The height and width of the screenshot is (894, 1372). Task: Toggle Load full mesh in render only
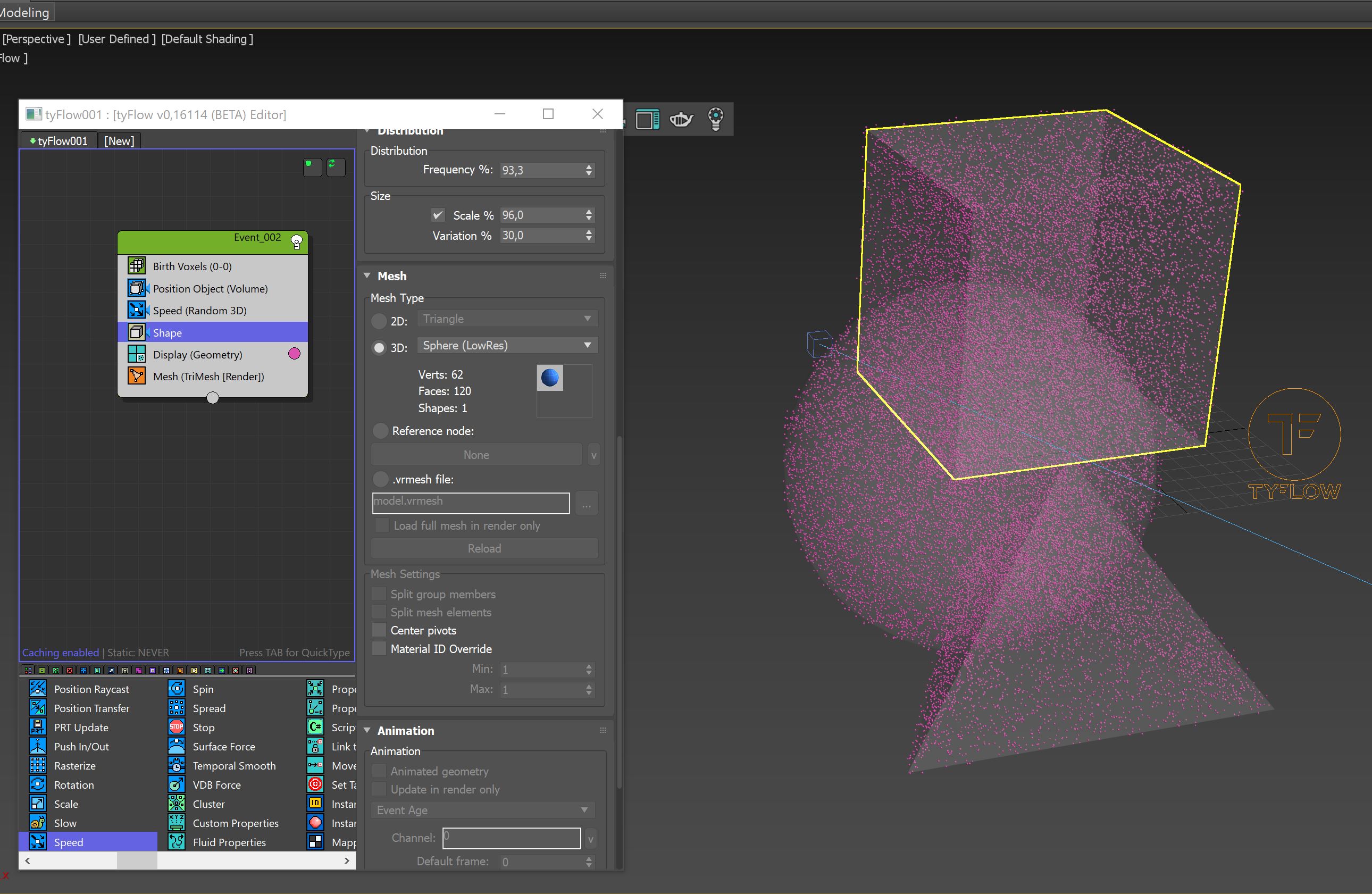tap(382, 525)
